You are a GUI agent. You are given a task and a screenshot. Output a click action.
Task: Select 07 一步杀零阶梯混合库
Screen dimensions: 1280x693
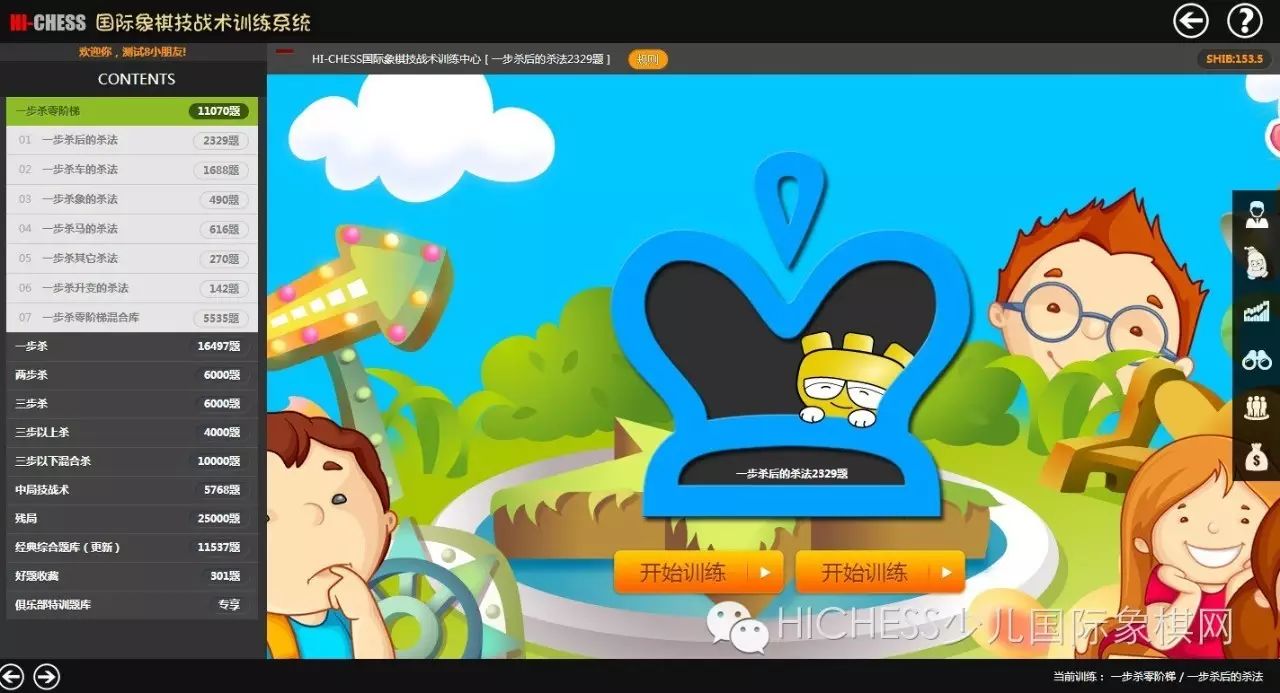click(x=132, y=318)
